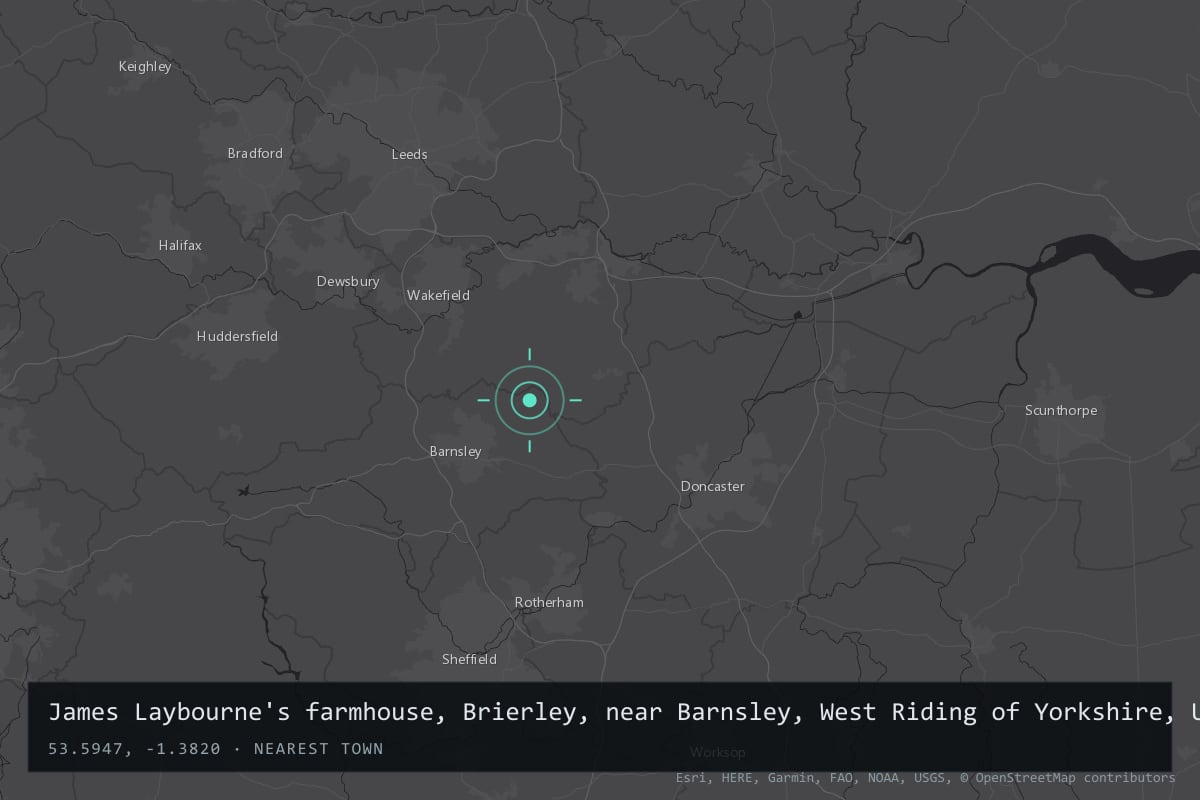This screenshot has width=1200, height=800.
Task: Click the Barnsley label
Action: pyautogui.click(x=455, y=452)
